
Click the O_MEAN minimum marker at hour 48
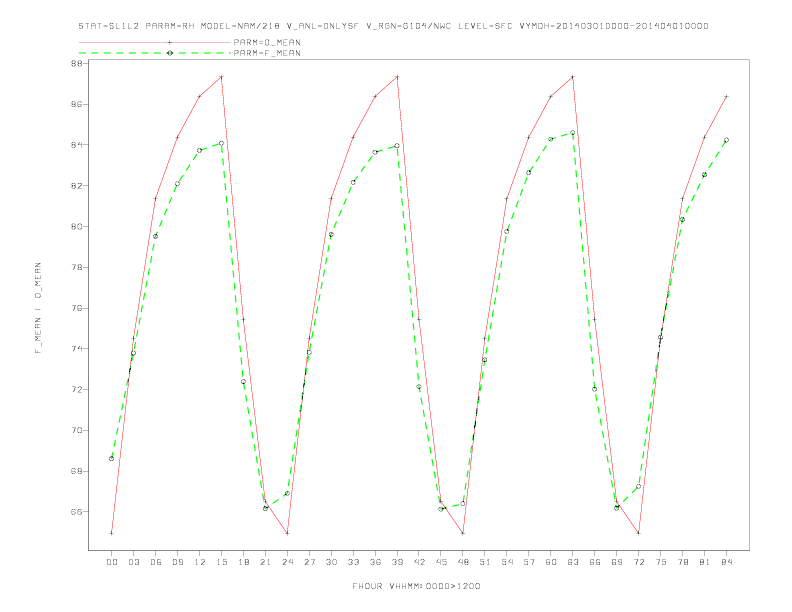[x=463, y=533]
